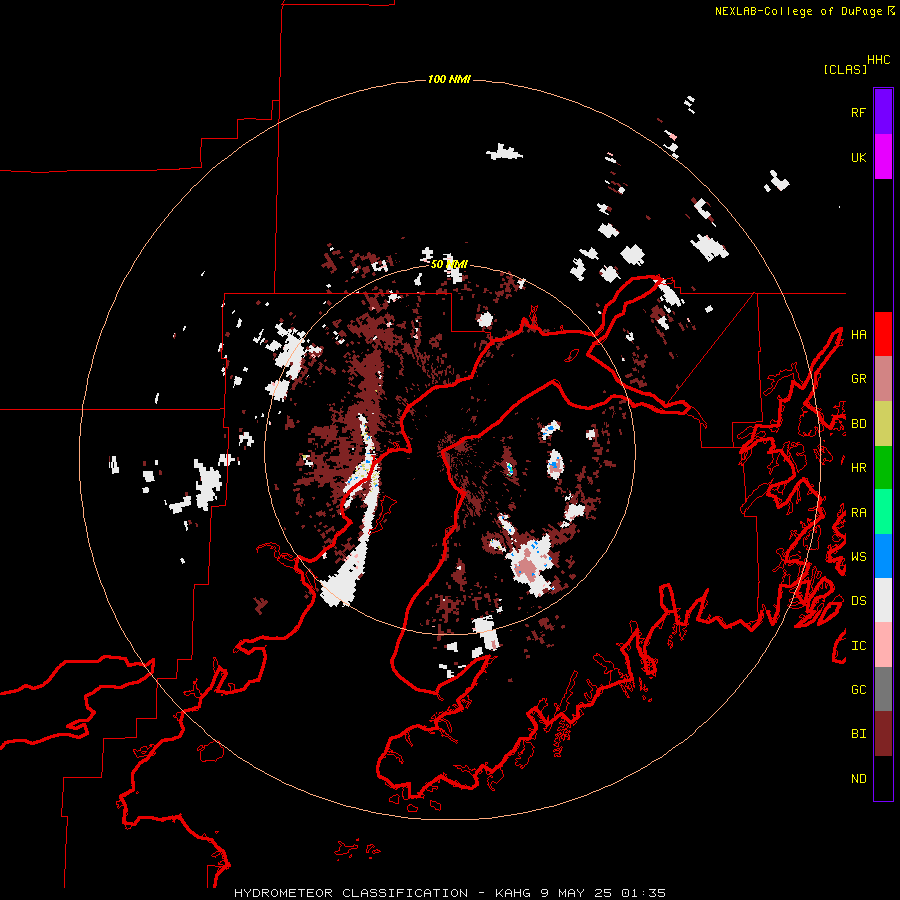Click the GC legend label
The image size is (900, 900).
pyautogui.click(x=858, y=690)
